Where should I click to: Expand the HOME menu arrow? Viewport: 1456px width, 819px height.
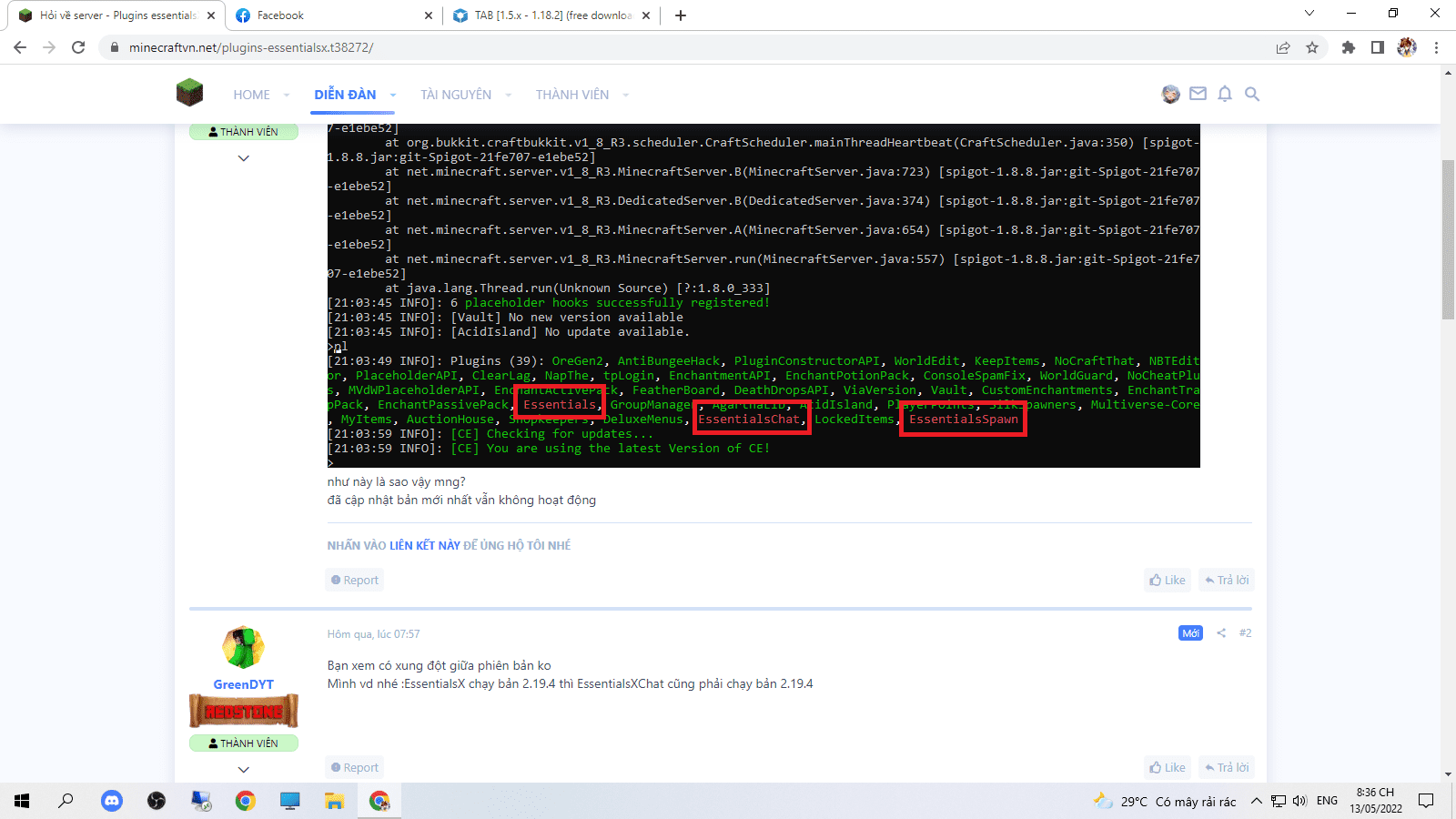(x=287, y=95)
